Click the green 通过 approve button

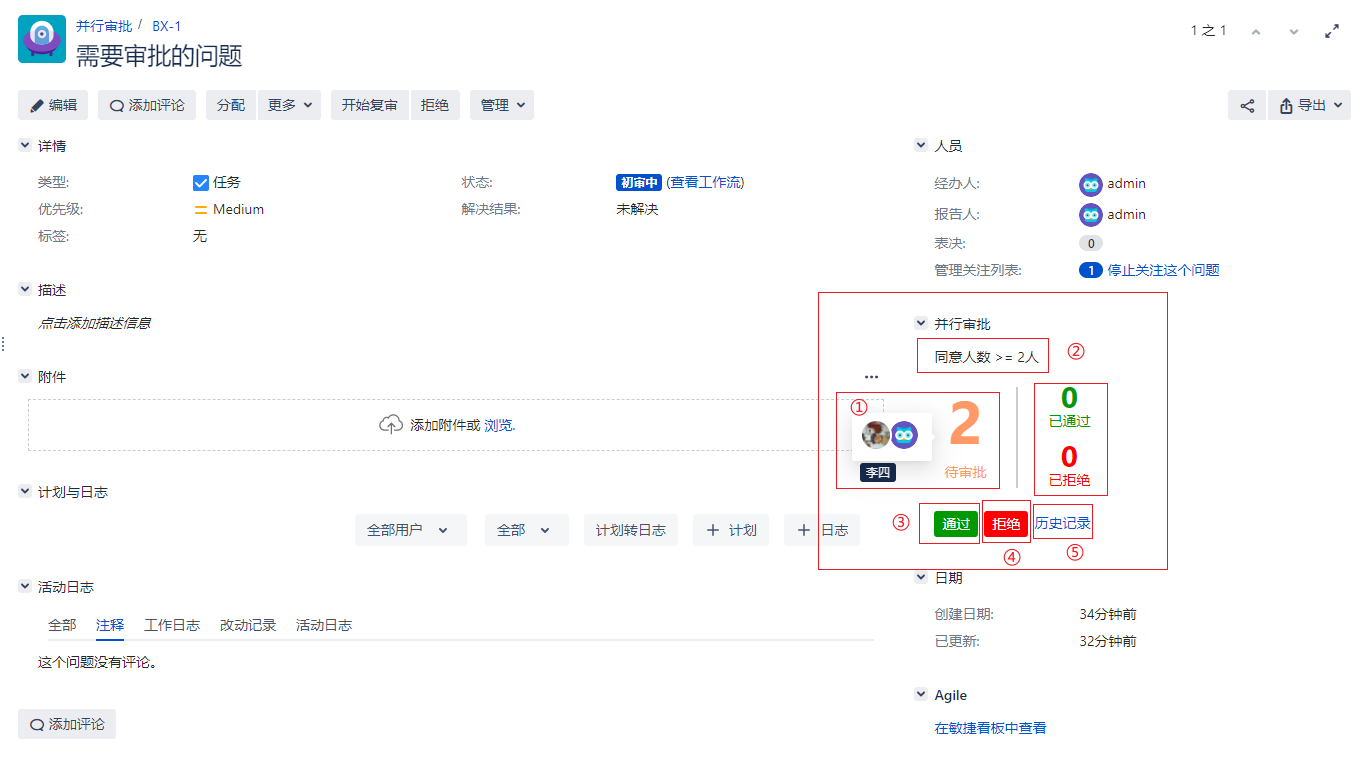click(x=955, y=524)
